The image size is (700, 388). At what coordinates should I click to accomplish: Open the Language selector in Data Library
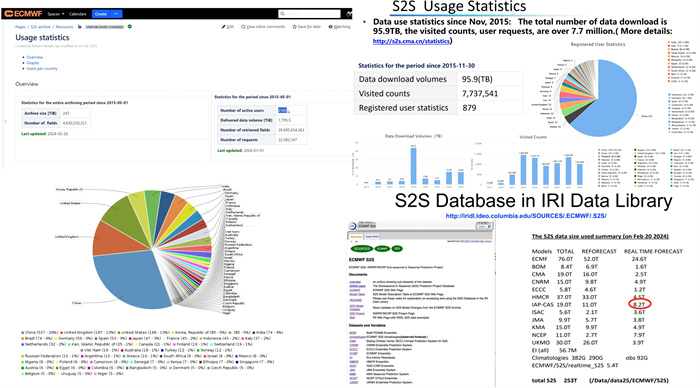tap(483, 227)
